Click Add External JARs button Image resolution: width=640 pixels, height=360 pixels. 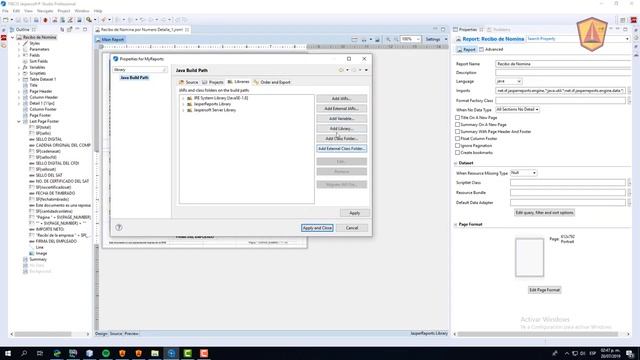341,109
